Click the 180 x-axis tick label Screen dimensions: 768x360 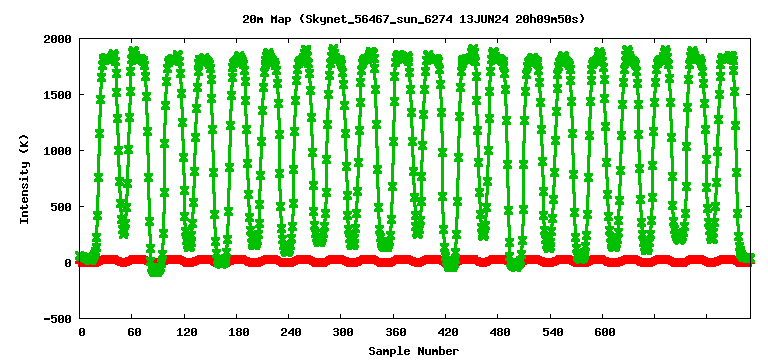pyautogui.click(x=239, y=332)
